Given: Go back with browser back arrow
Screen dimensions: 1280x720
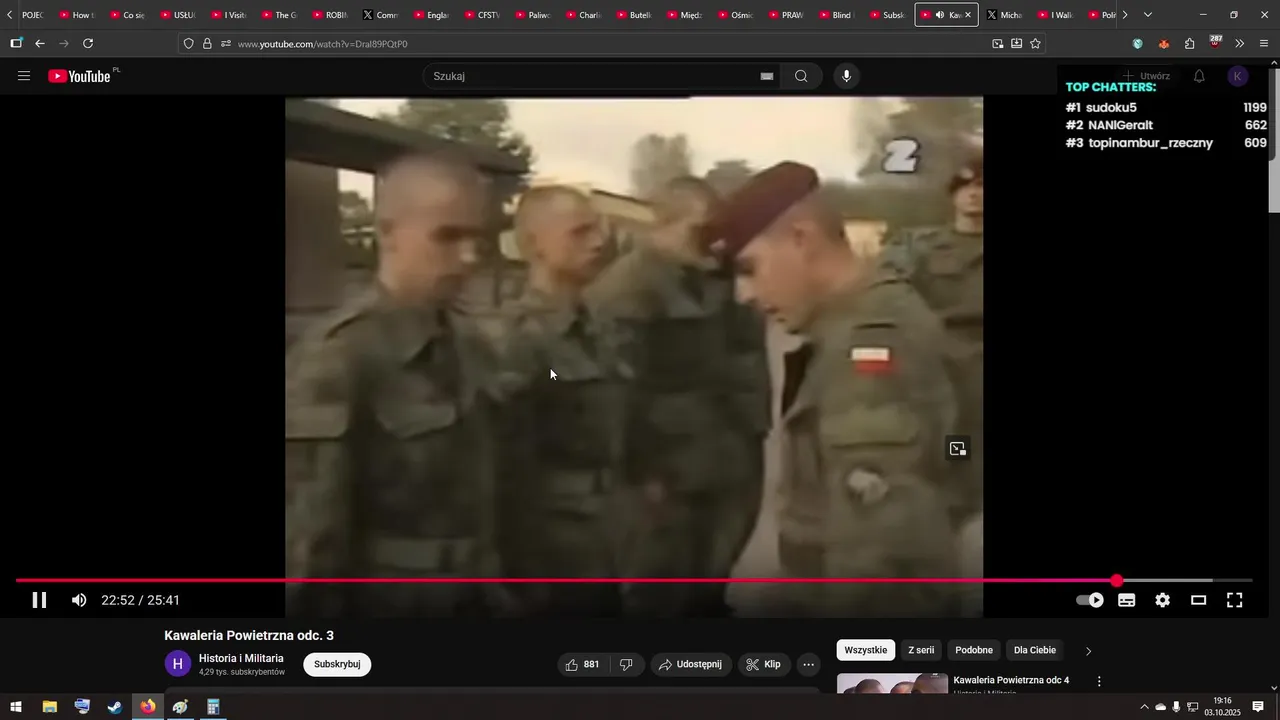Looking at the screenshot, I should 40,43.
